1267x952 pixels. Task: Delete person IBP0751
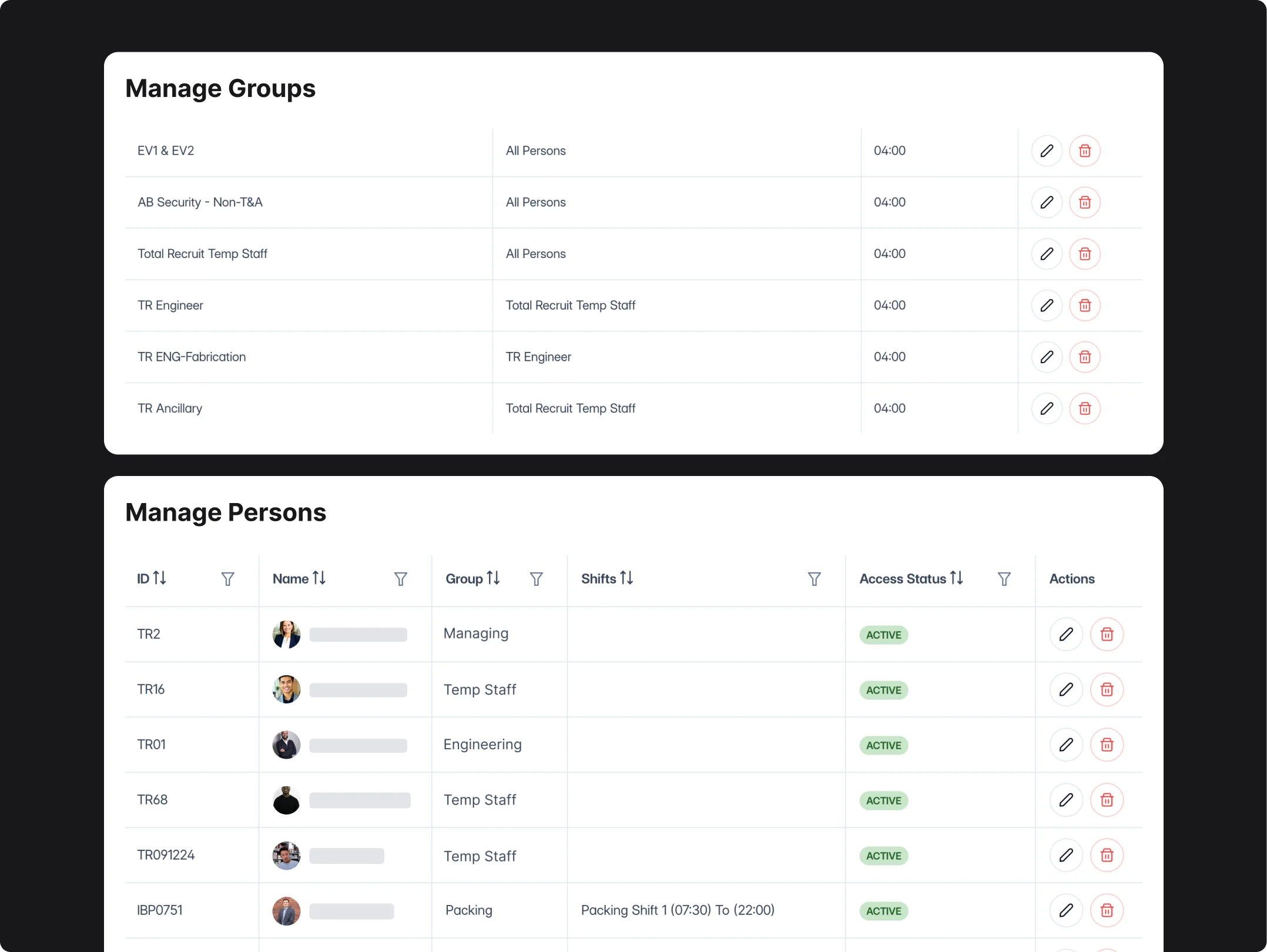click(x=1107, y=910)
